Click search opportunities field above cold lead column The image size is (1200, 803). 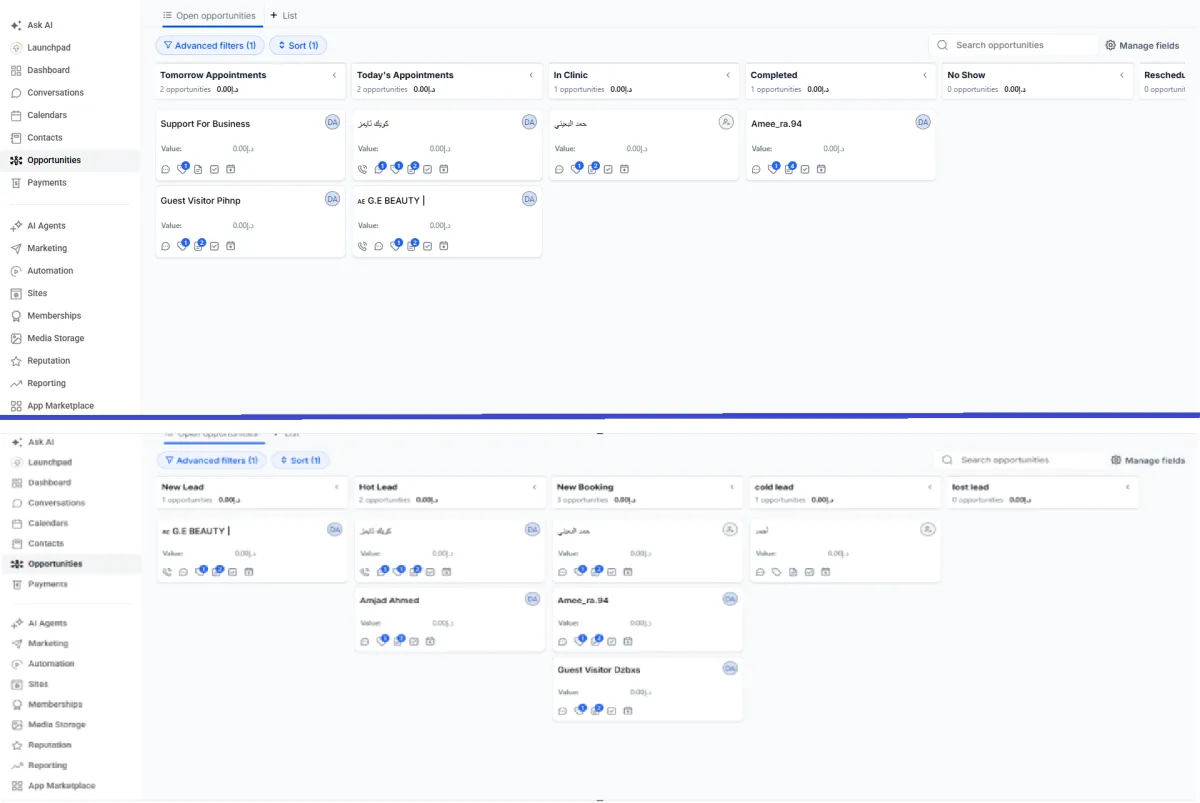1018,460
